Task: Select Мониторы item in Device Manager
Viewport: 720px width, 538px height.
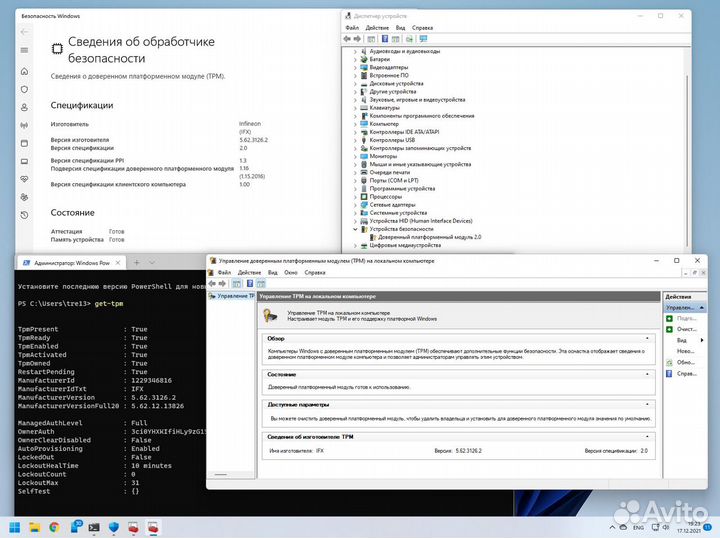Action: click(x=383, y=157)
